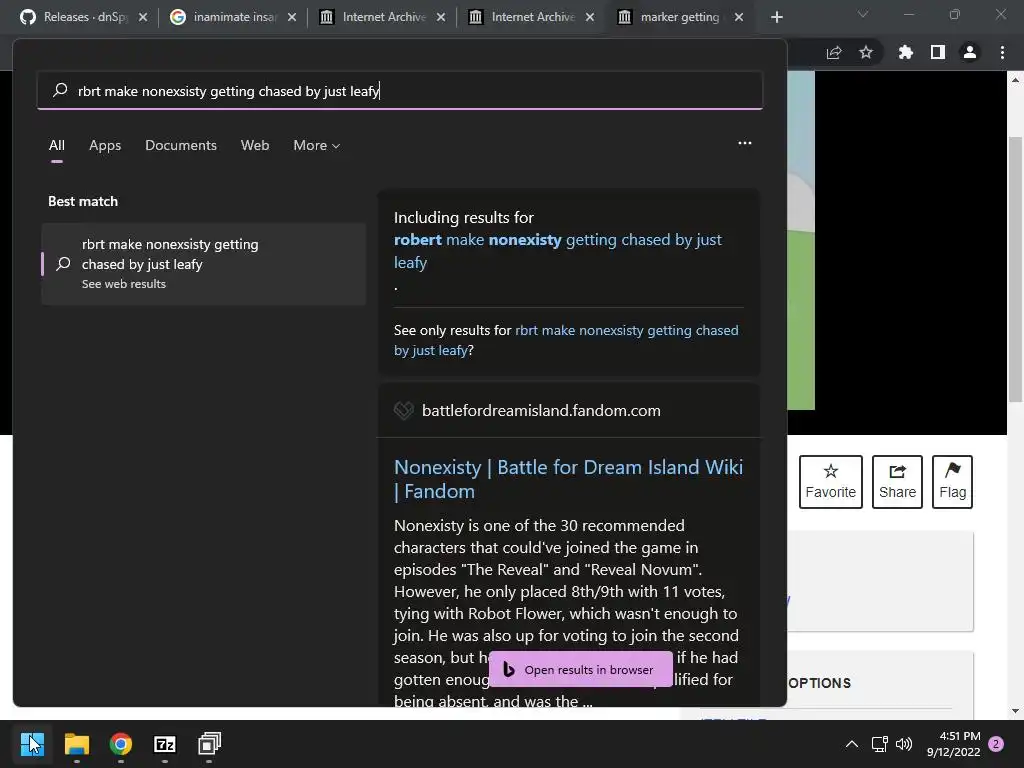
Task: Open the Chrome three-dot menu
Action: (x=1002, y=52)
